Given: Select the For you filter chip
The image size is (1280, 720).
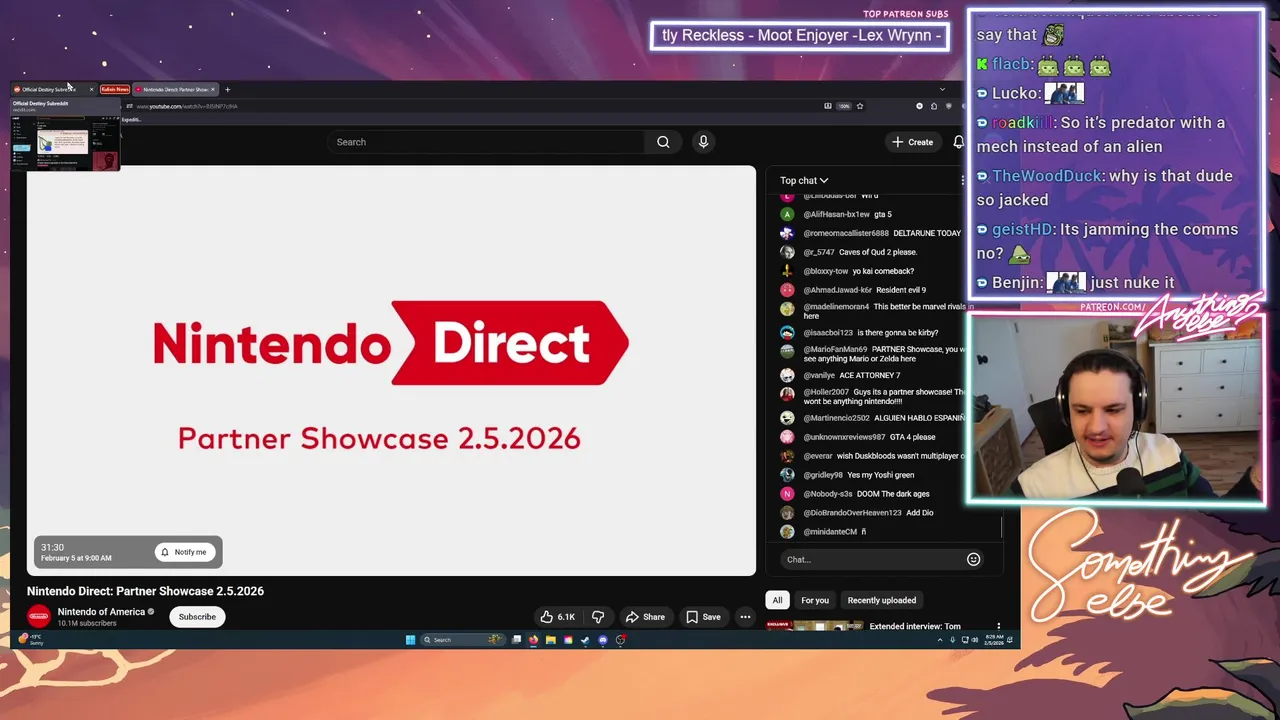Looking at the screenshot, I should 815,600.
